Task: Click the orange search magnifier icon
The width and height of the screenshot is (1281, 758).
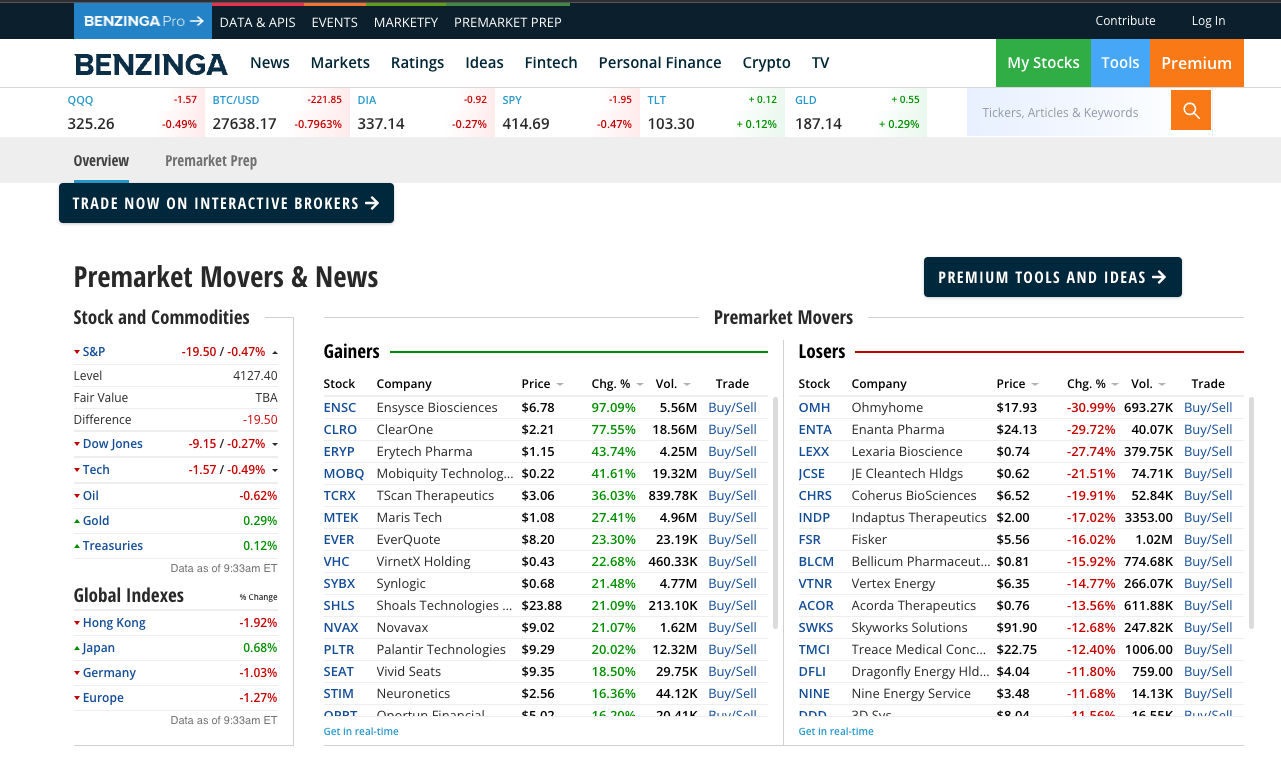Action: click(1191, 110)
